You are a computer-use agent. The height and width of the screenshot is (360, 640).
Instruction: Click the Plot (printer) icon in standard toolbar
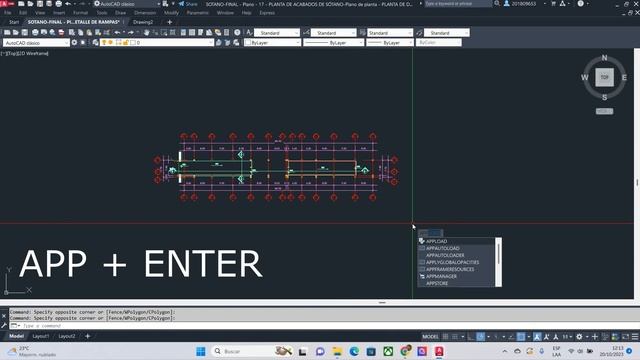[36, 32]
